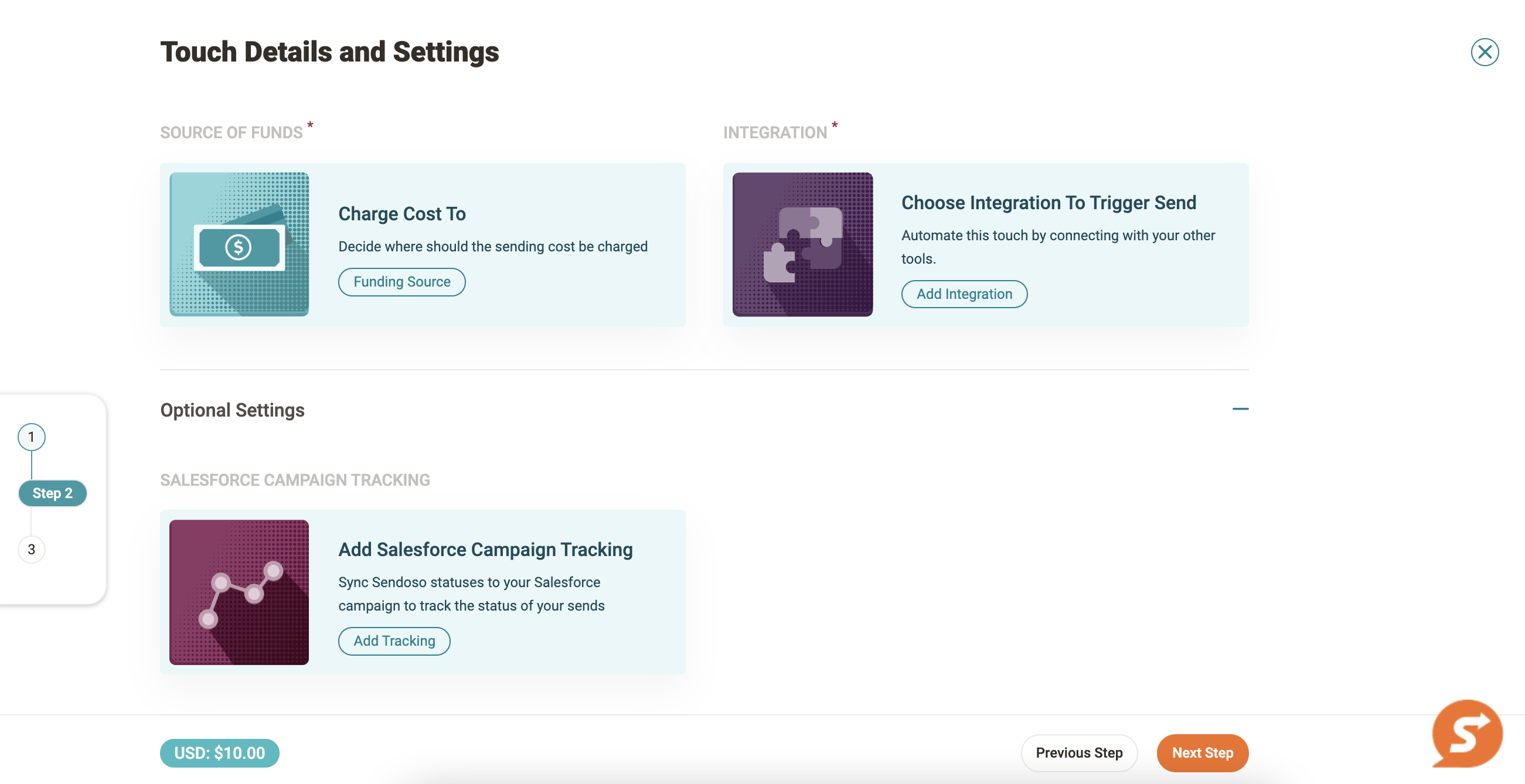Select the Step 2 indicator
1525x784 pixels.
(53, 493)
